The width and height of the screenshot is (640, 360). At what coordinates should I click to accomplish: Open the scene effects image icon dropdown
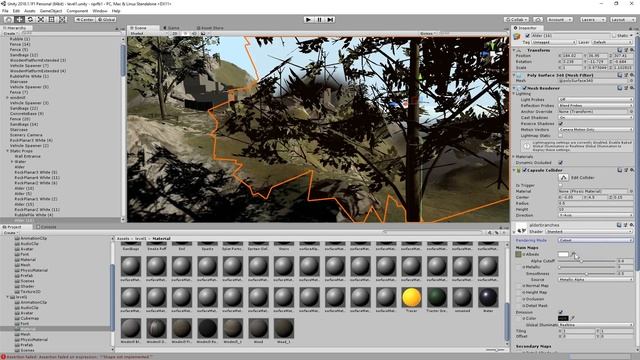coord(204,33)
